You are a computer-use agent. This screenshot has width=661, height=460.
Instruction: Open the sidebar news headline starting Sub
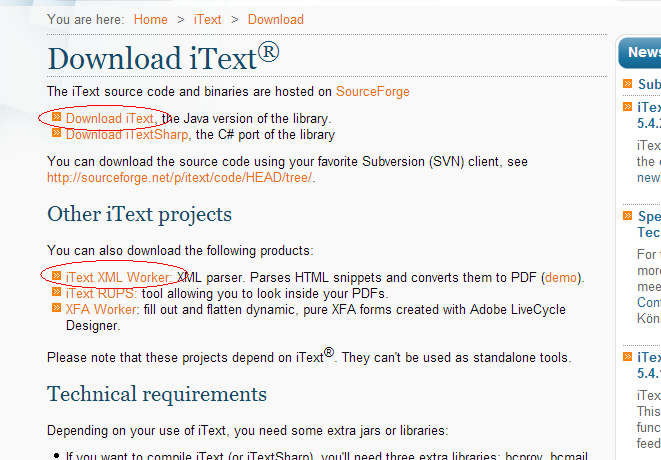(x=649, y=84)
